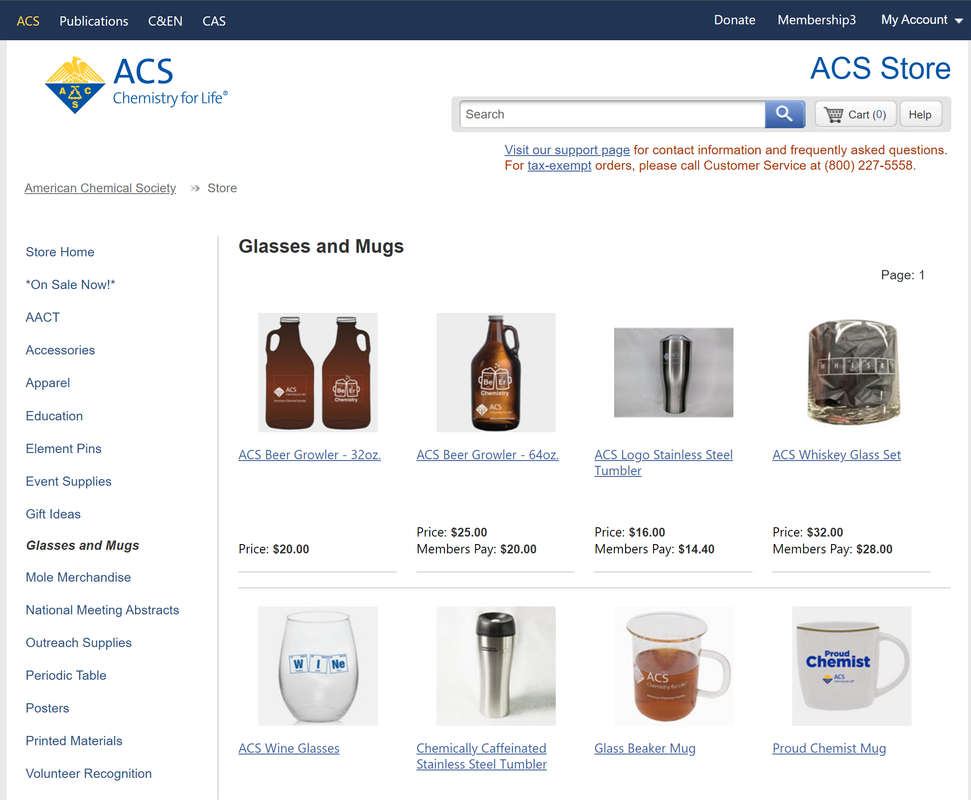Open the Wine Glasses product image
Image resolution: width=971 pixels, height=800 pixels.
tap(318, 666)
